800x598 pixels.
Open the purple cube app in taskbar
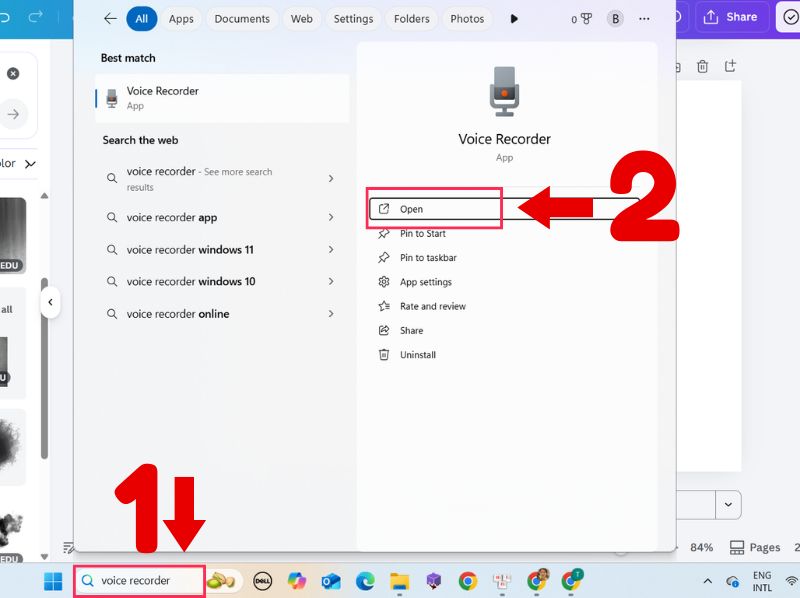[x=433, y=581]
